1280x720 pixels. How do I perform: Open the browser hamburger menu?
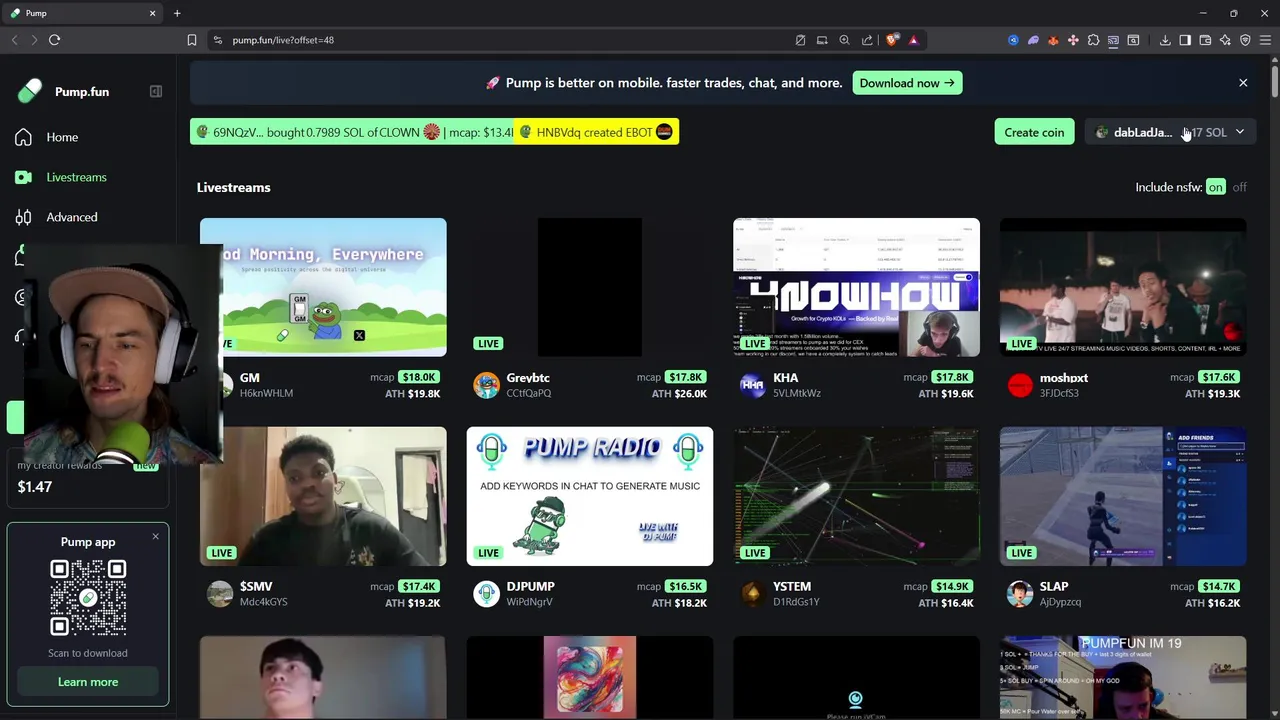click(x=1265, y=40)
